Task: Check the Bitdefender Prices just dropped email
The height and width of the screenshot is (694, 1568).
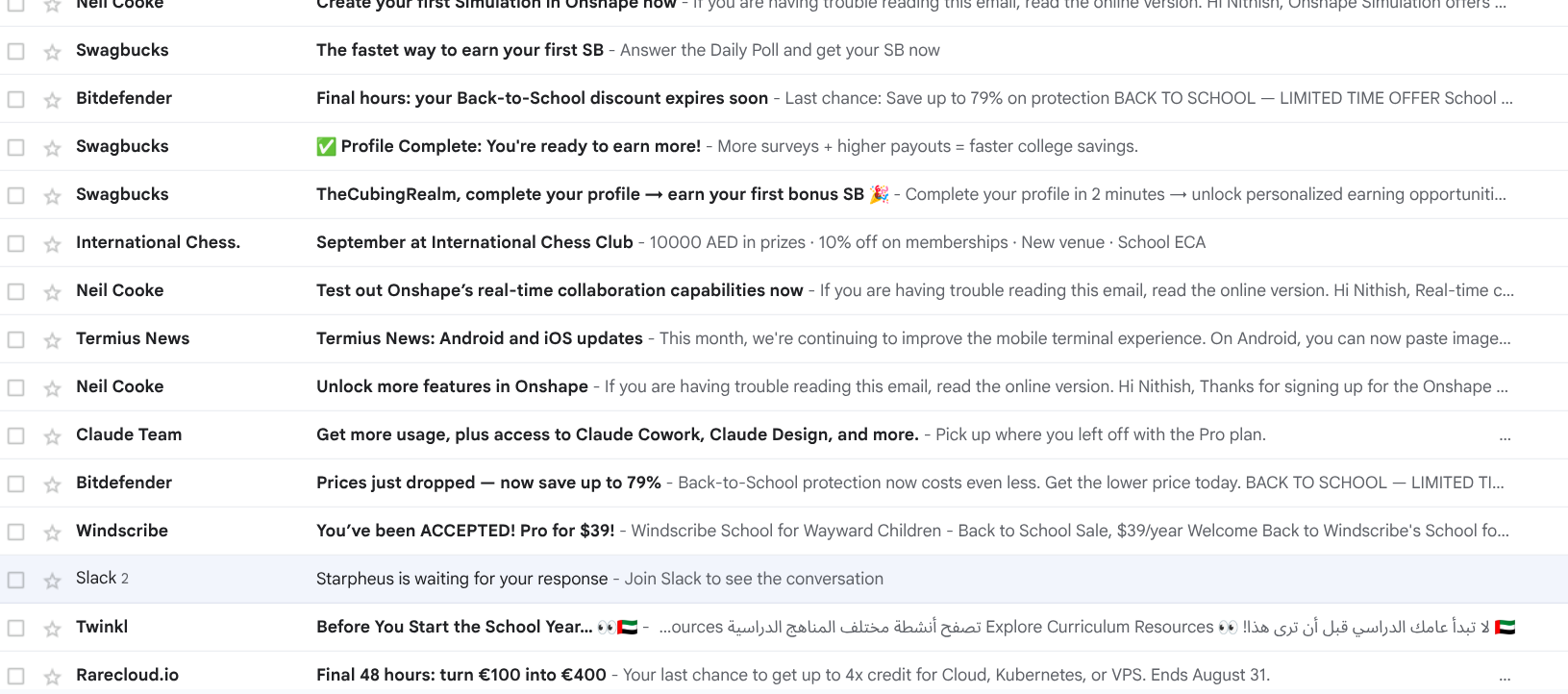Action: [x=16, y=483]
